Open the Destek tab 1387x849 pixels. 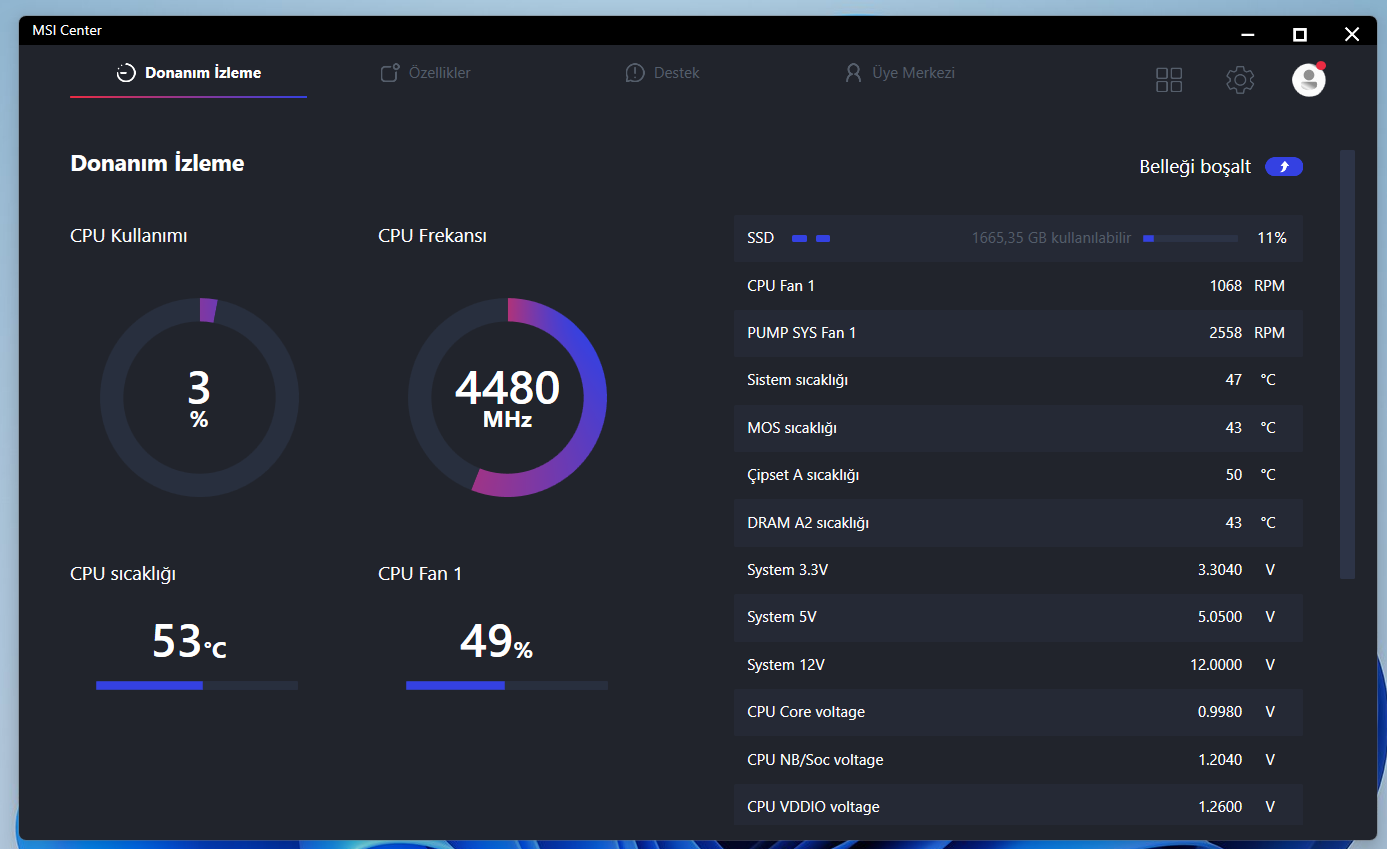pyautogui.click(x=662, y=73)
